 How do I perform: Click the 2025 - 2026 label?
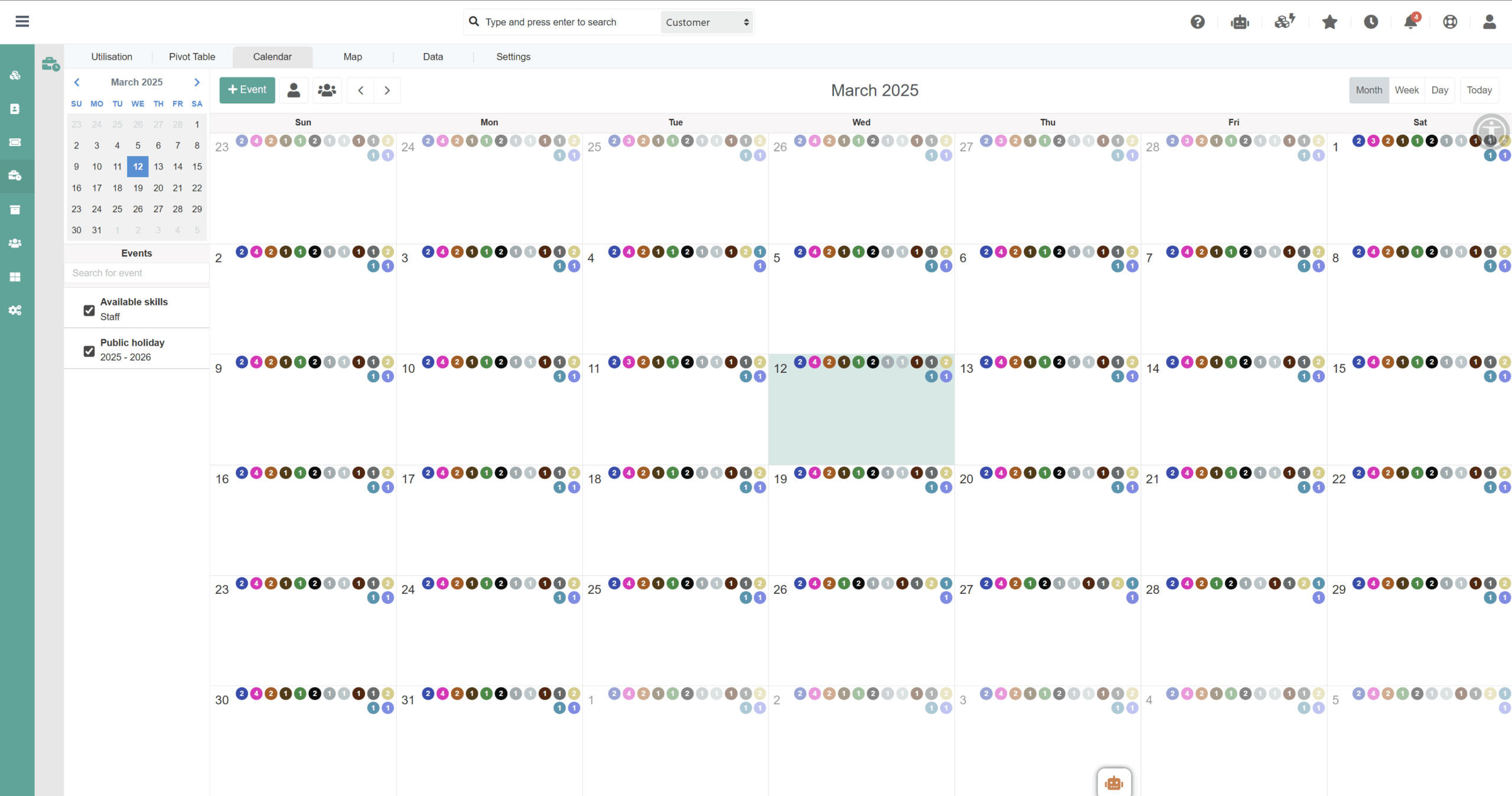(126, 357)
